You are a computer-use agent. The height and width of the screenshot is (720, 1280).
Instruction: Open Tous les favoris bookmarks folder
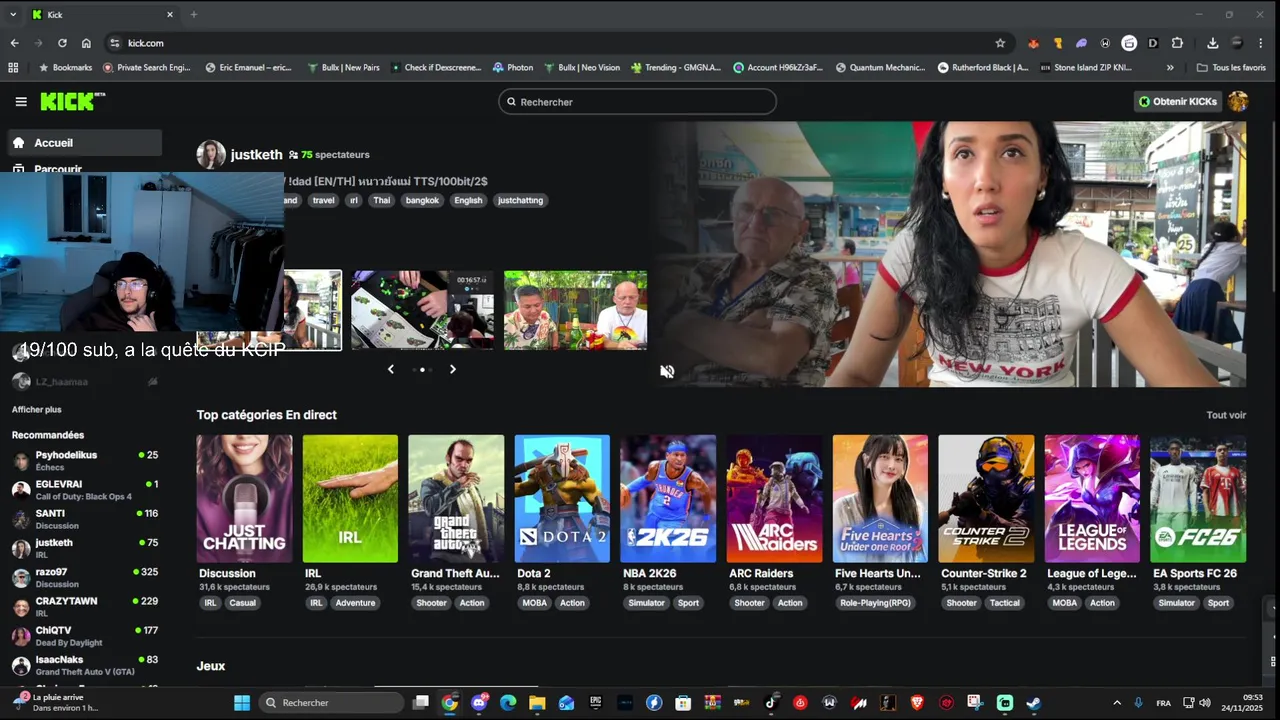(1231, 67)
